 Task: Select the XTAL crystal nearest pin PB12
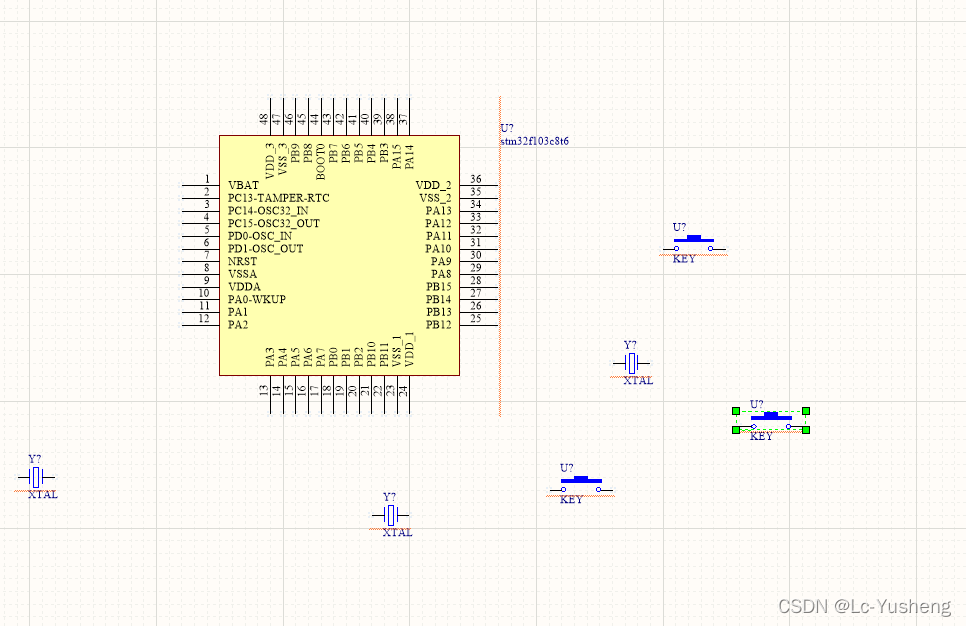tap(631, 364)
